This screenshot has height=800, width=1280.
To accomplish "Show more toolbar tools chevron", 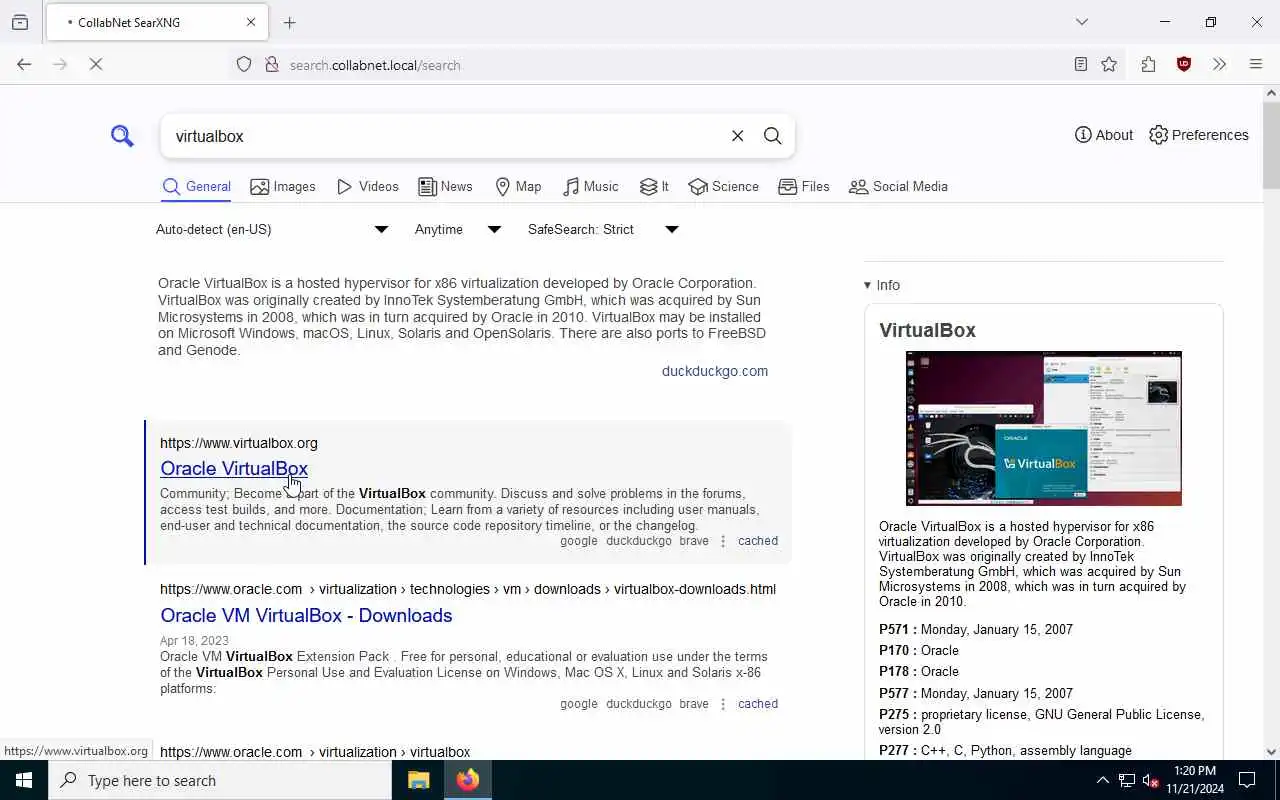I will 1219,64.
